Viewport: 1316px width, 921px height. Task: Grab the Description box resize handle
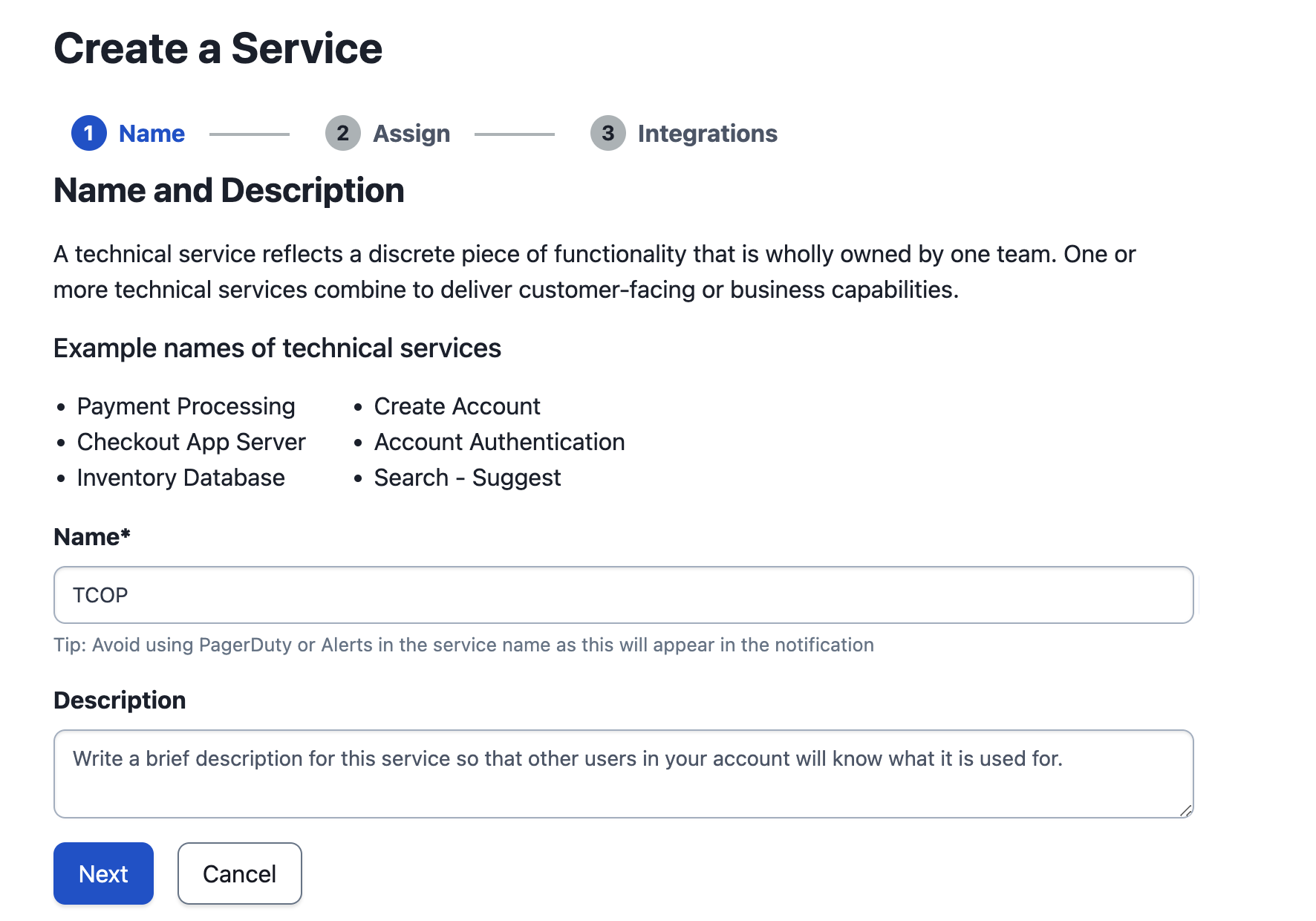[1185, 810]
